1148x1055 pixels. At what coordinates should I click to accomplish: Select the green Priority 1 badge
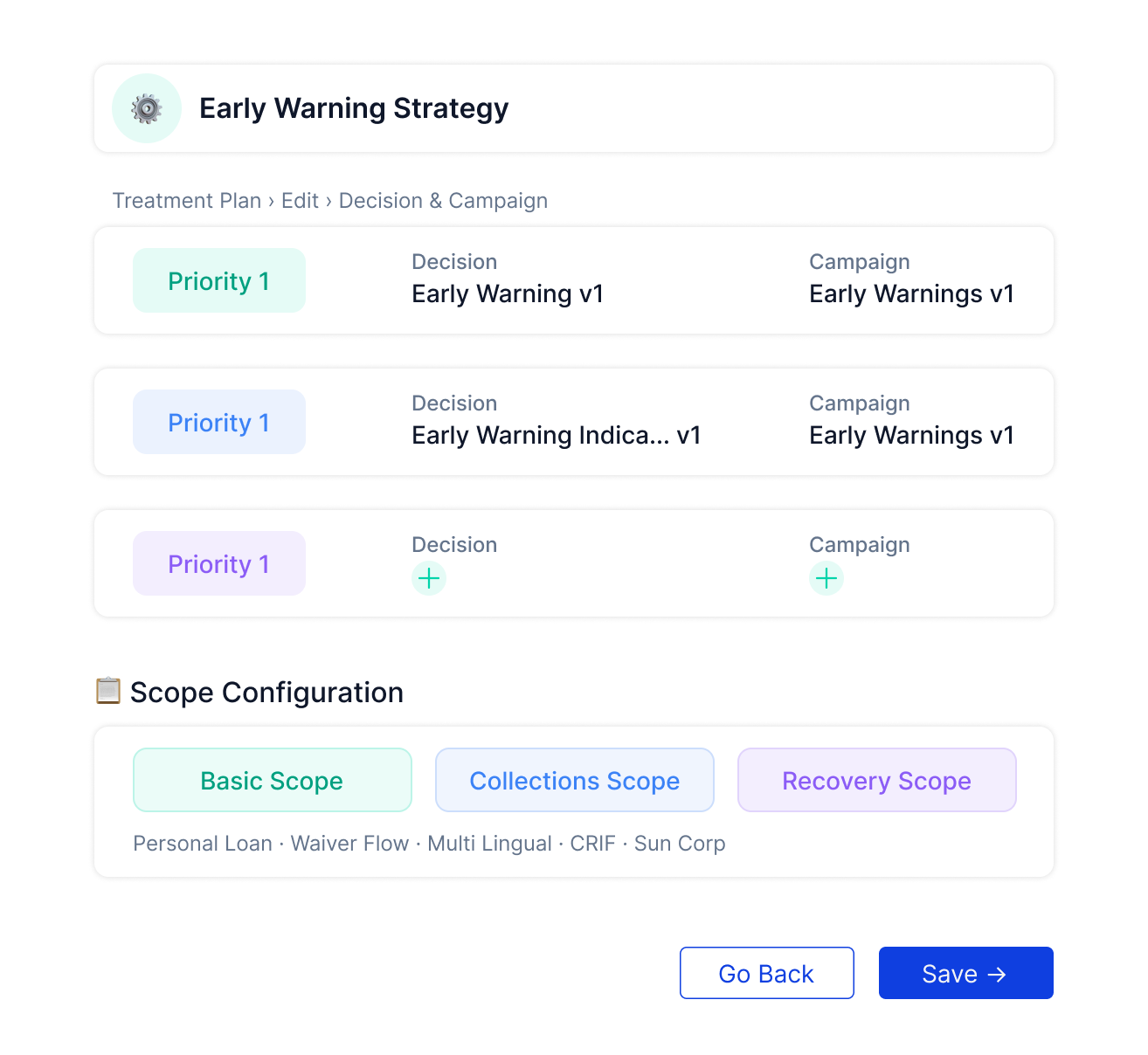click(219, 281)
